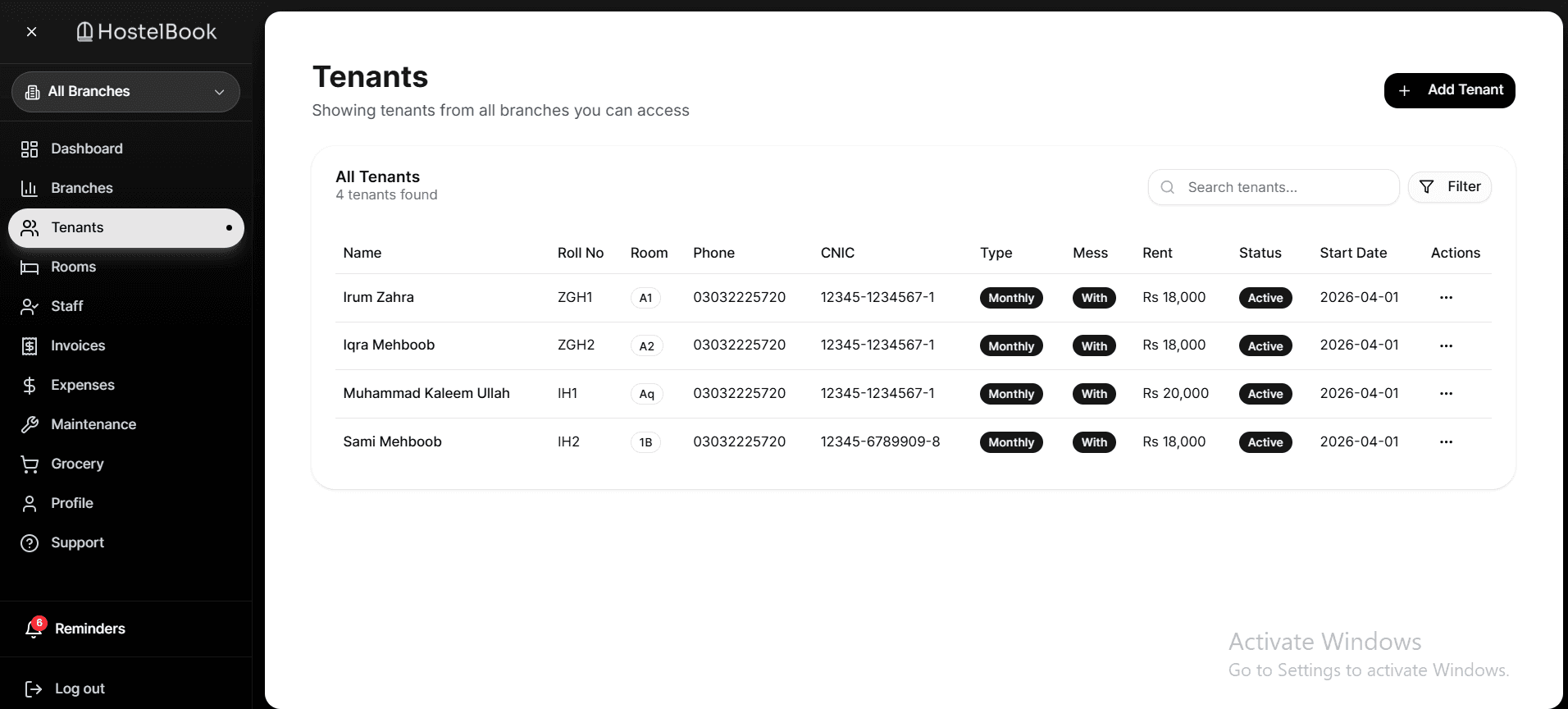Click the Dashboard grid icon
1568x709 pixels.
30,149
